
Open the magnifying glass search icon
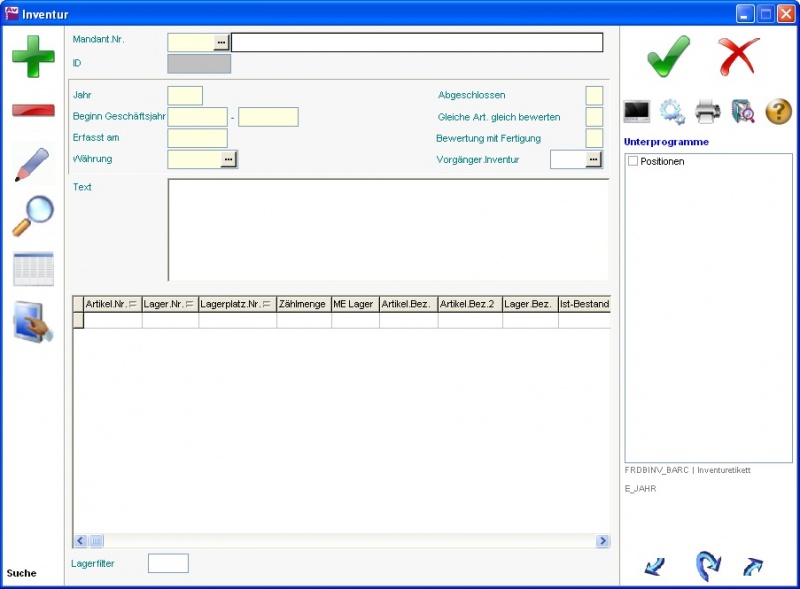[33, 215]
